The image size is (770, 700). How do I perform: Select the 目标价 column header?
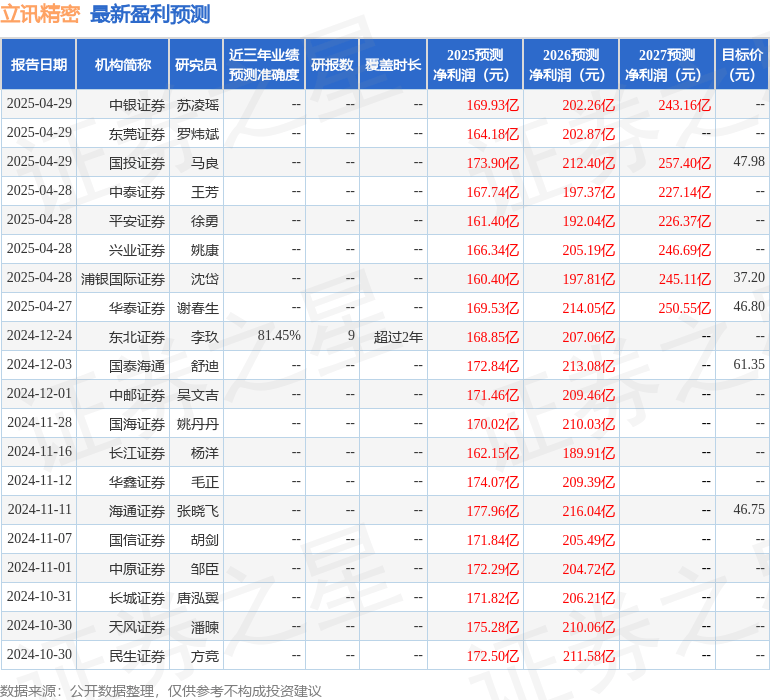click(742, 64)
